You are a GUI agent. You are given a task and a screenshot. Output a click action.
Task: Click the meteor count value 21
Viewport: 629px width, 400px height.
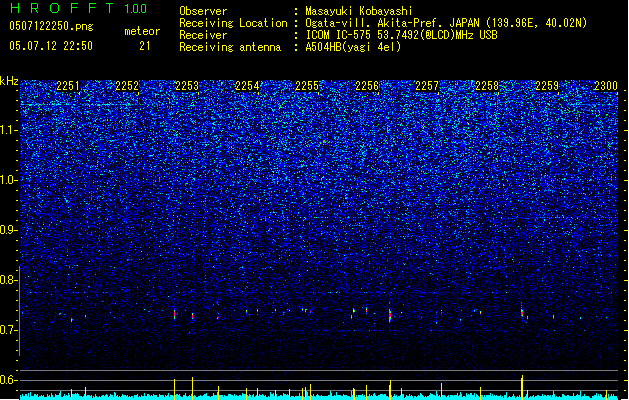coord(145,46)
